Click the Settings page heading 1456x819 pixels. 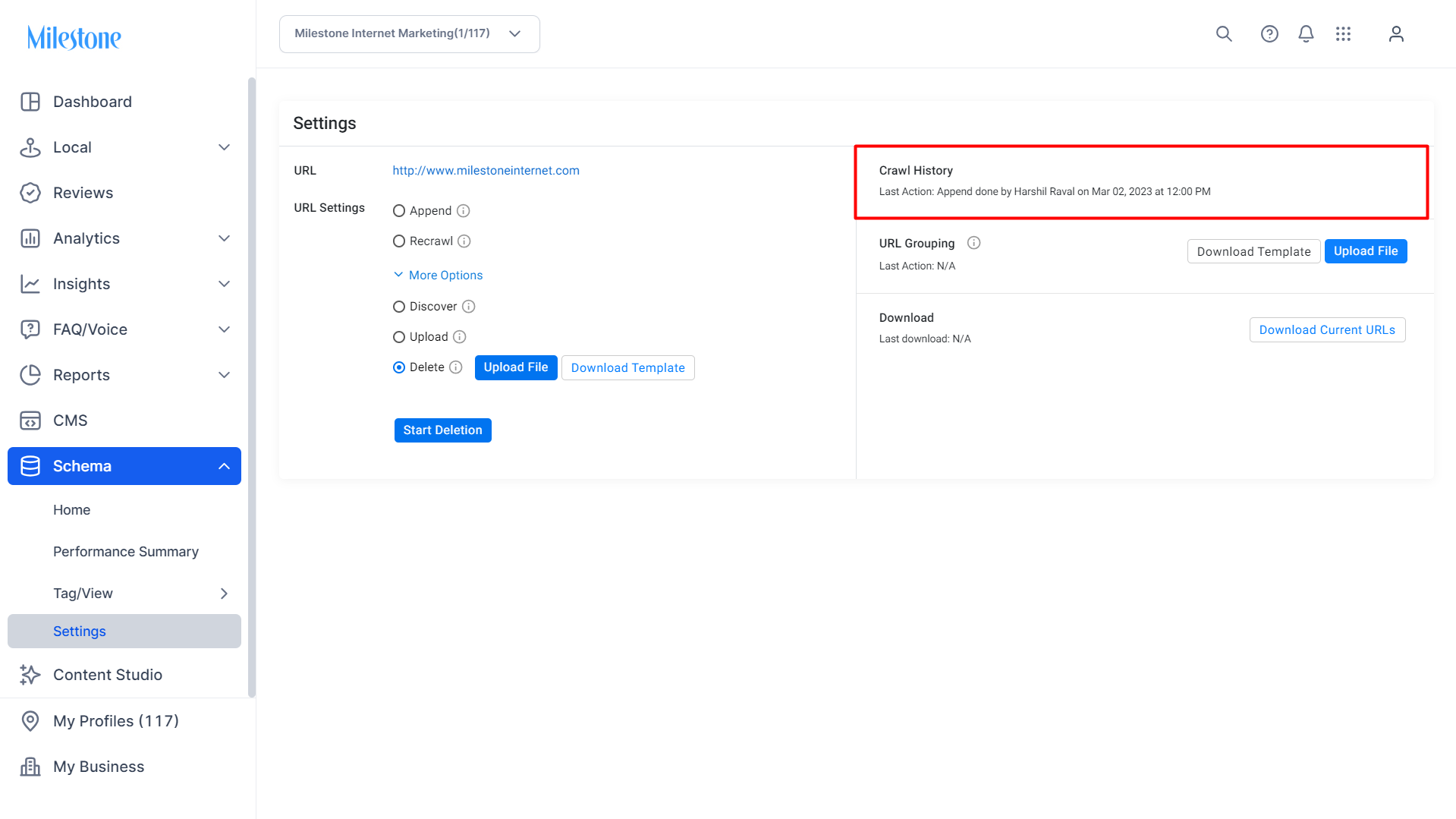coord(325,124)
